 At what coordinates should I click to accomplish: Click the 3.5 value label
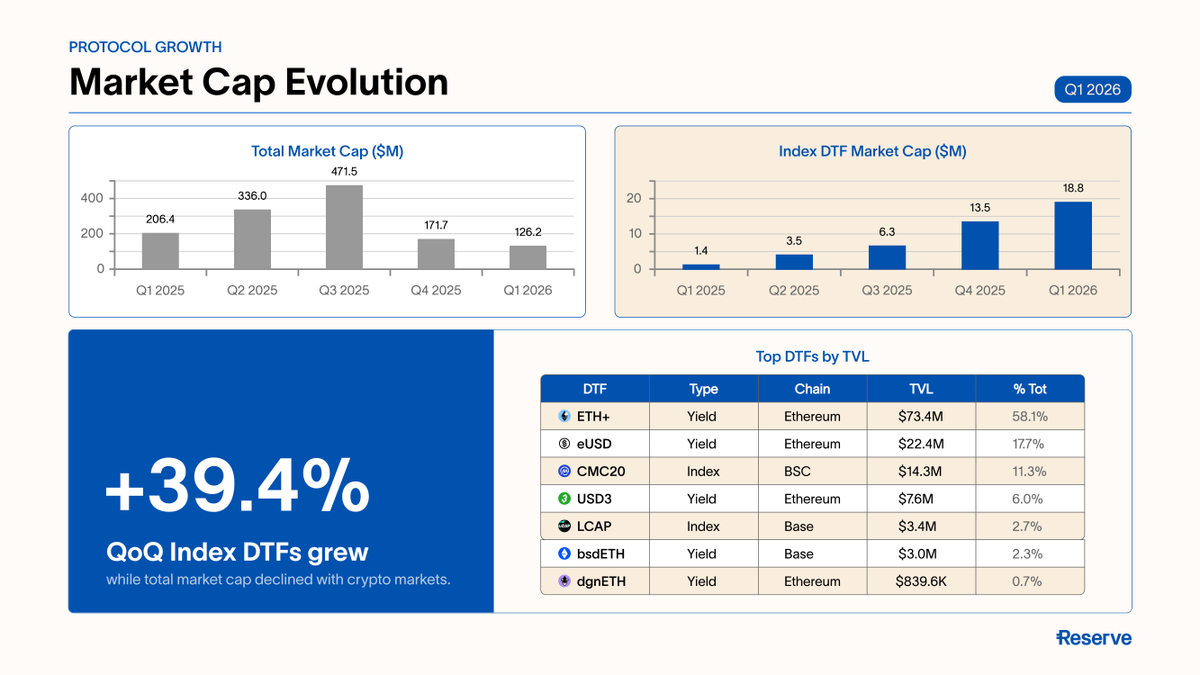click(x=794, y=241)
